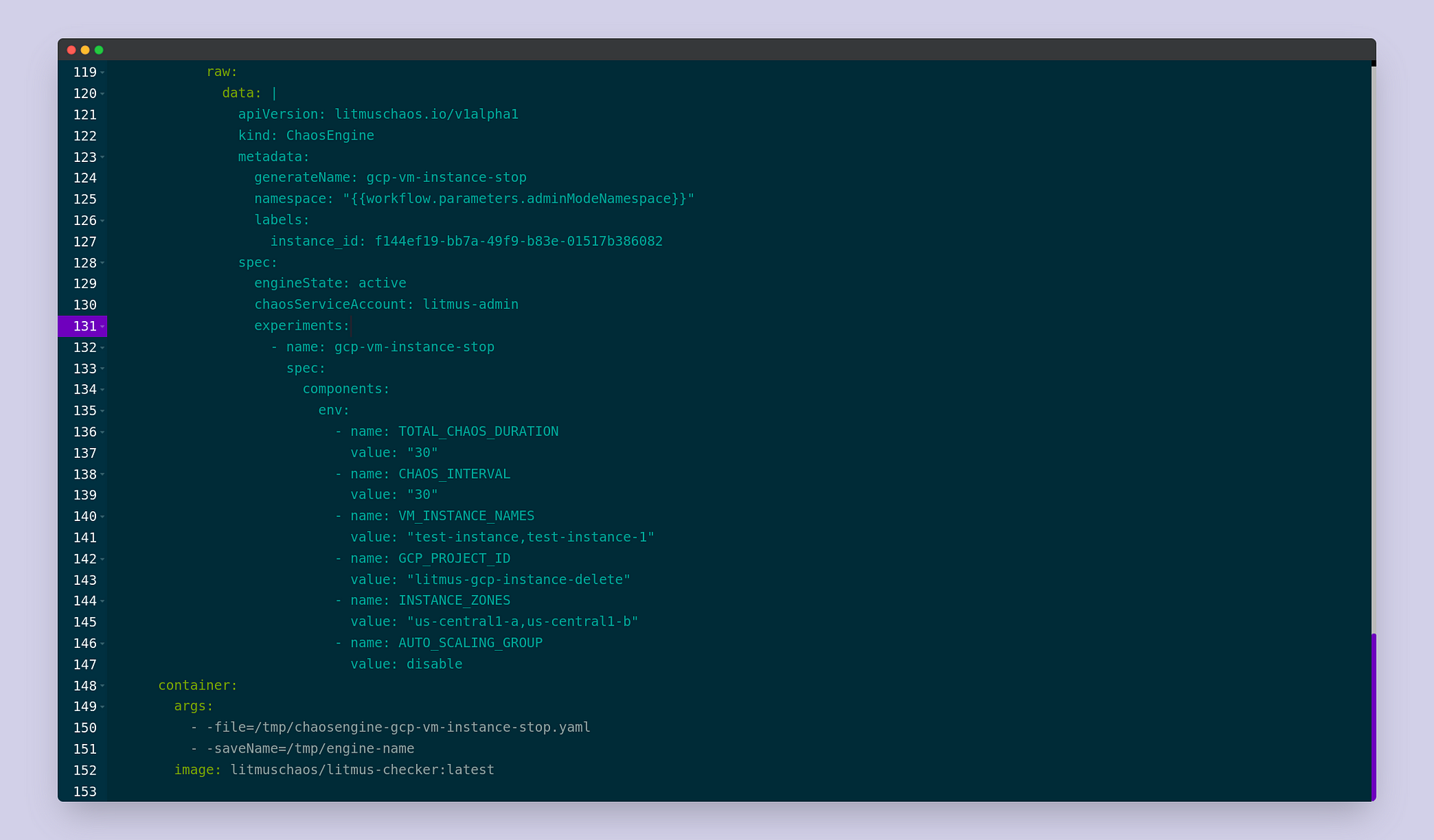1434x840 pixels.
Task: Click the 'litmus-gcp-instance-delete' value
Action: point(518,580)
